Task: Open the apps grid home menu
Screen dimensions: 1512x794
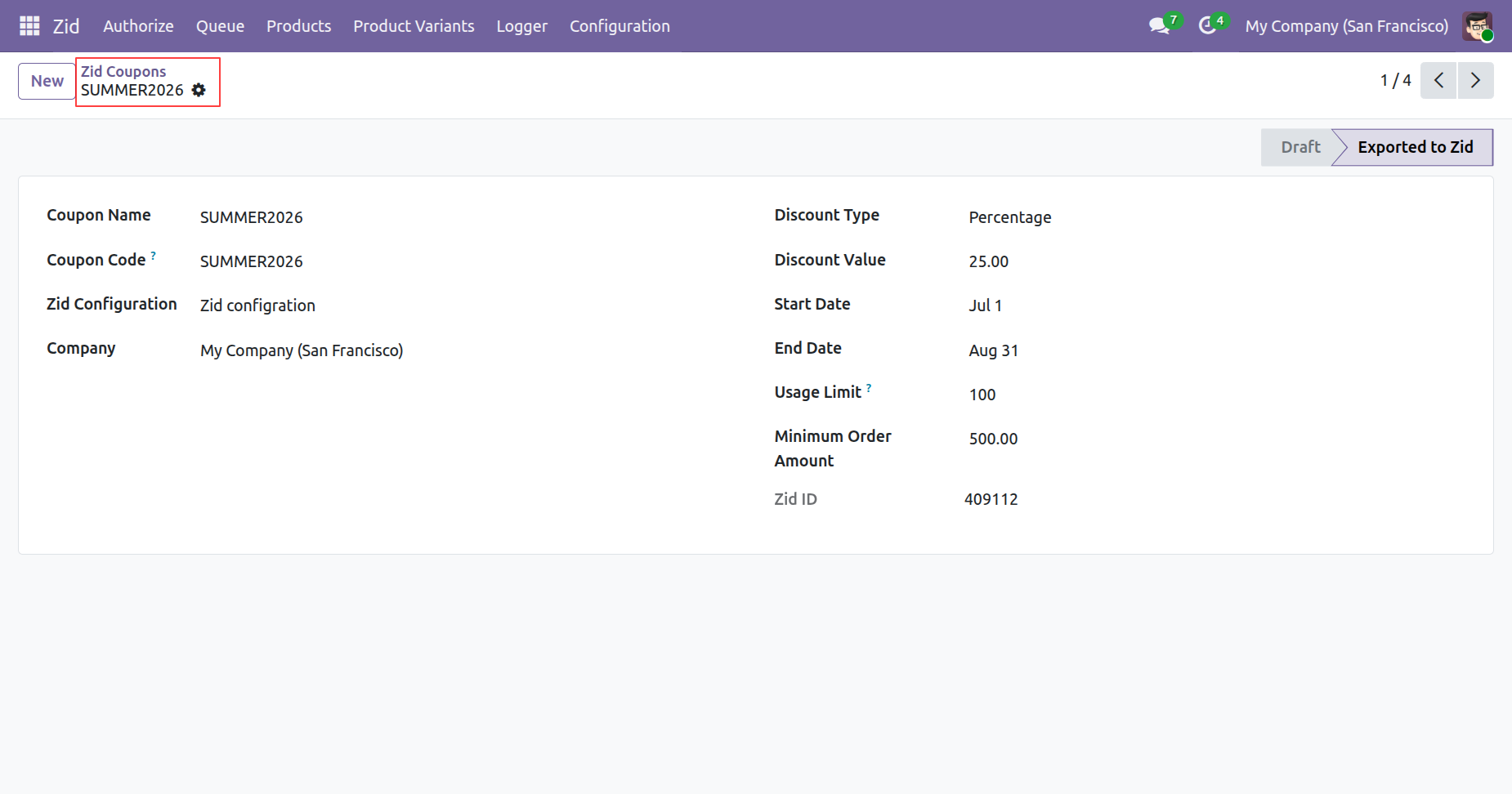Action: click(29, 26)
